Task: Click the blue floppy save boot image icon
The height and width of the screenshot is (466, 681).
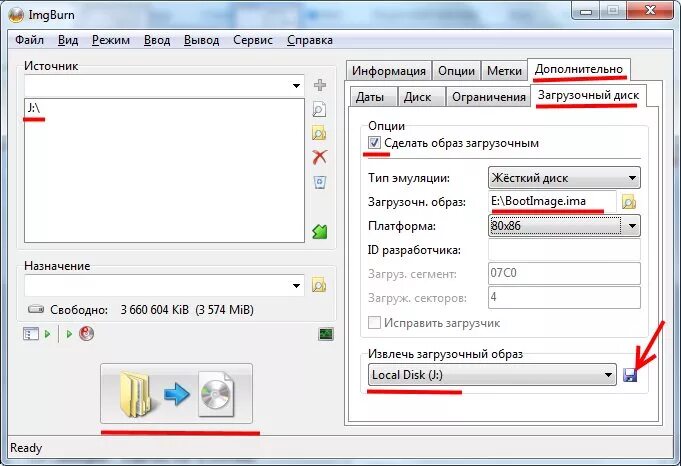Action: coord(630,375)
